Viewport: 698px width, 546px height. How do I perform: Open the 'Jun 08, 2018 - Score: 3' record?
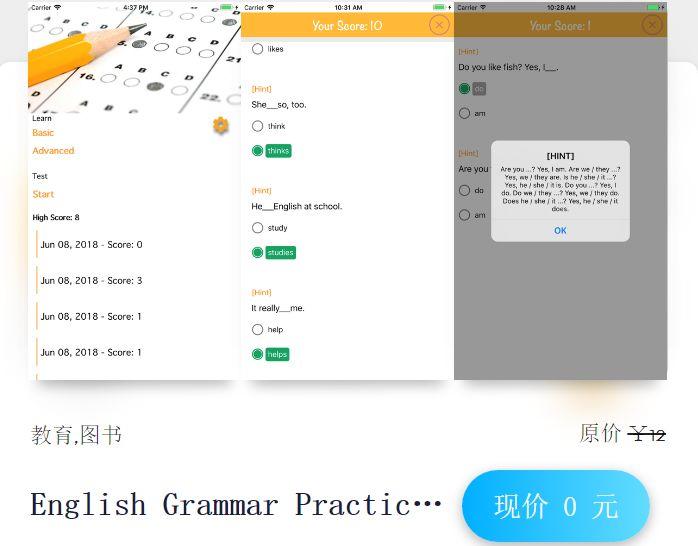tap(91, 281)
